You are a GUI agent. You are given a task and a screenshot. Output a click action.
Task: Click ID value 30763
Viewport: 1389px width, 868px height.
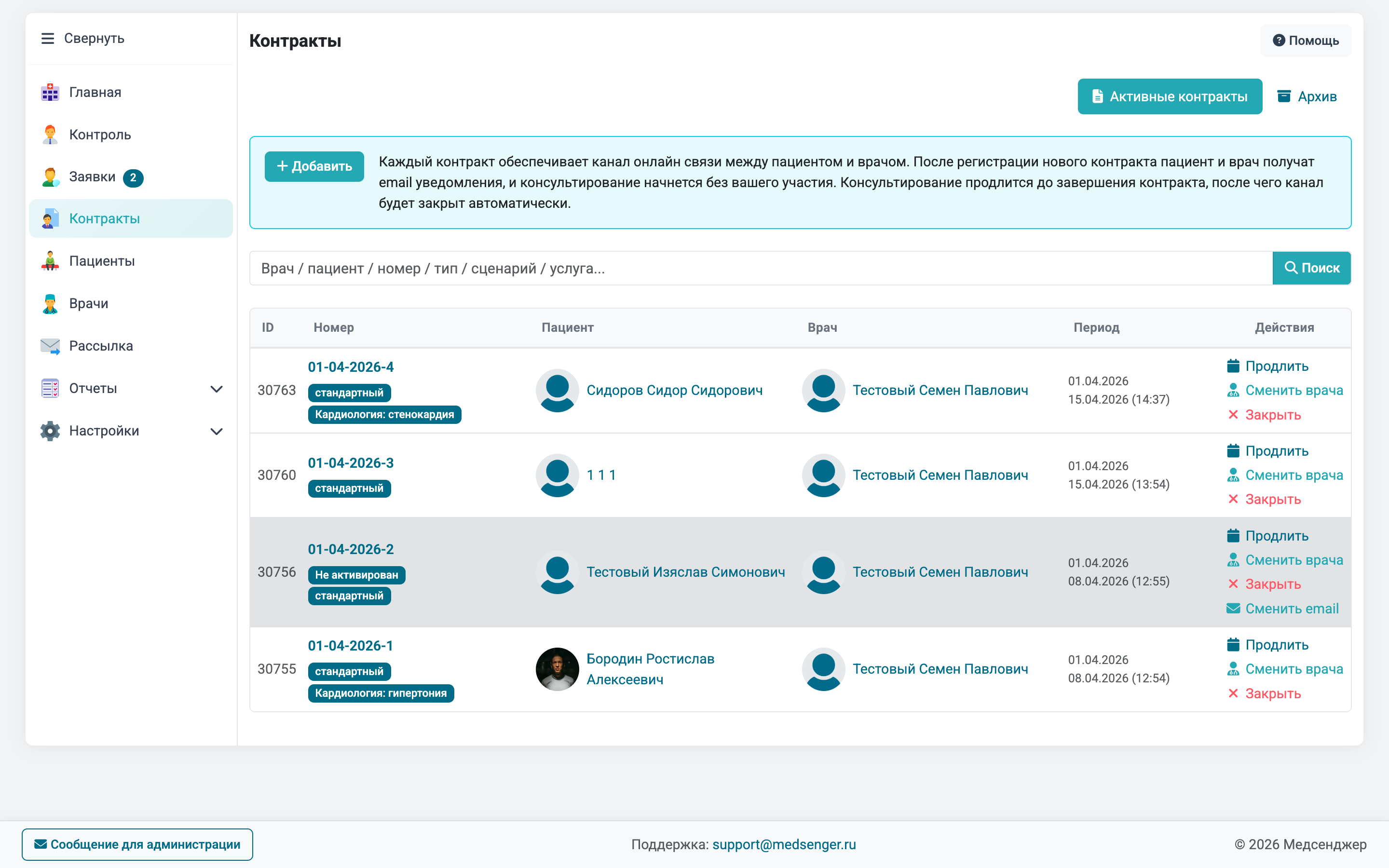(277, 391)
